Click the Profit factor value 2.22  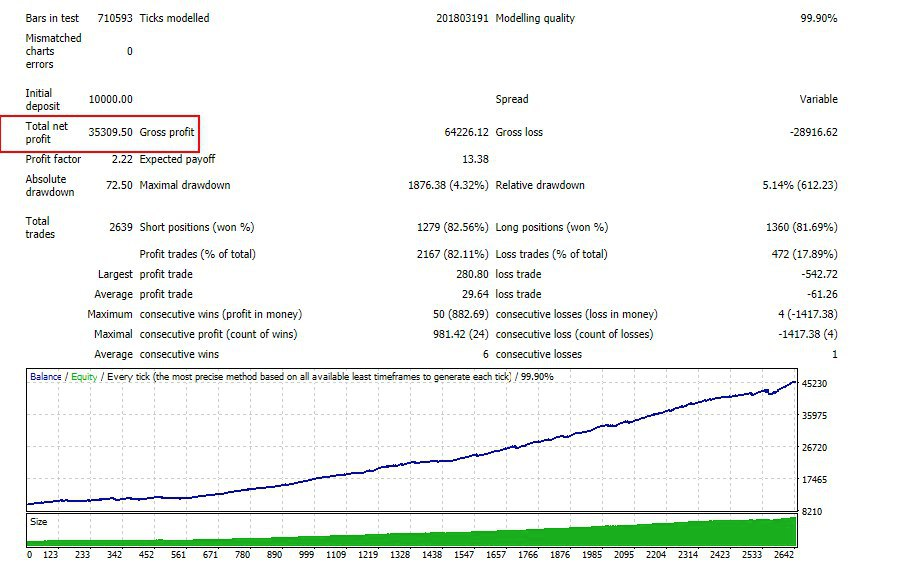click(x=122, y=159)
